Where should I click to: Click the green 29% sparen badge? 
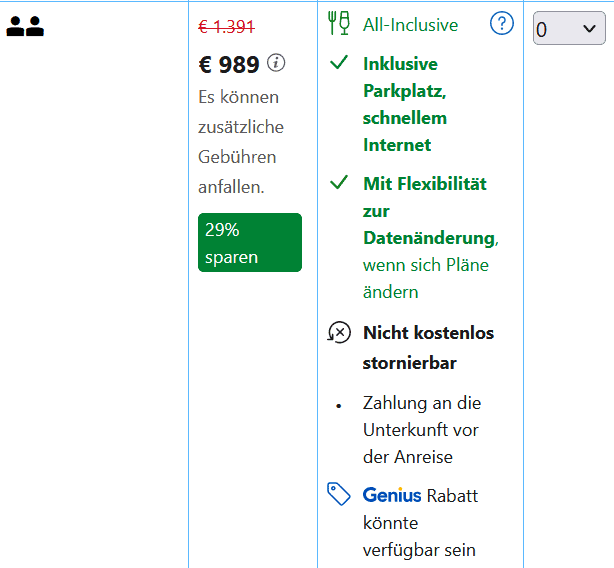click(x=249, y=243)
